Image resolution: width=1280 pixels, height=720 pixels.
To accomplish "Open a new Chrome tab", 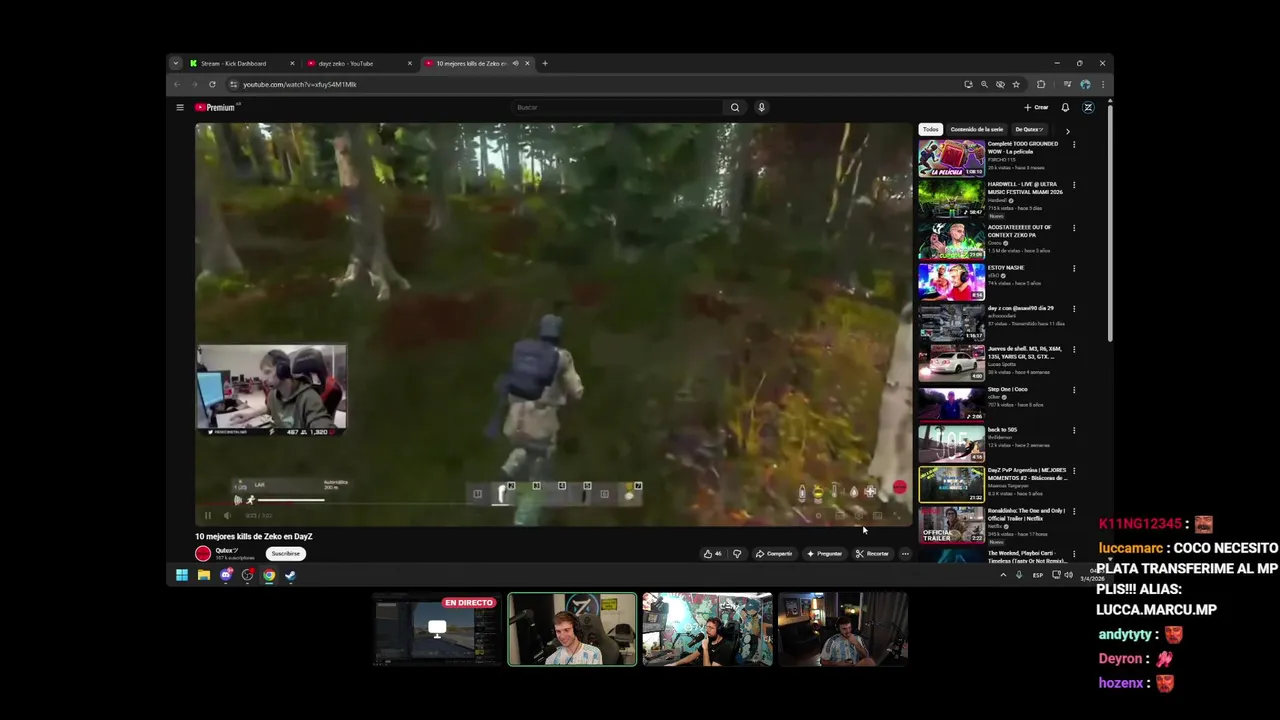I will (545, 63).
